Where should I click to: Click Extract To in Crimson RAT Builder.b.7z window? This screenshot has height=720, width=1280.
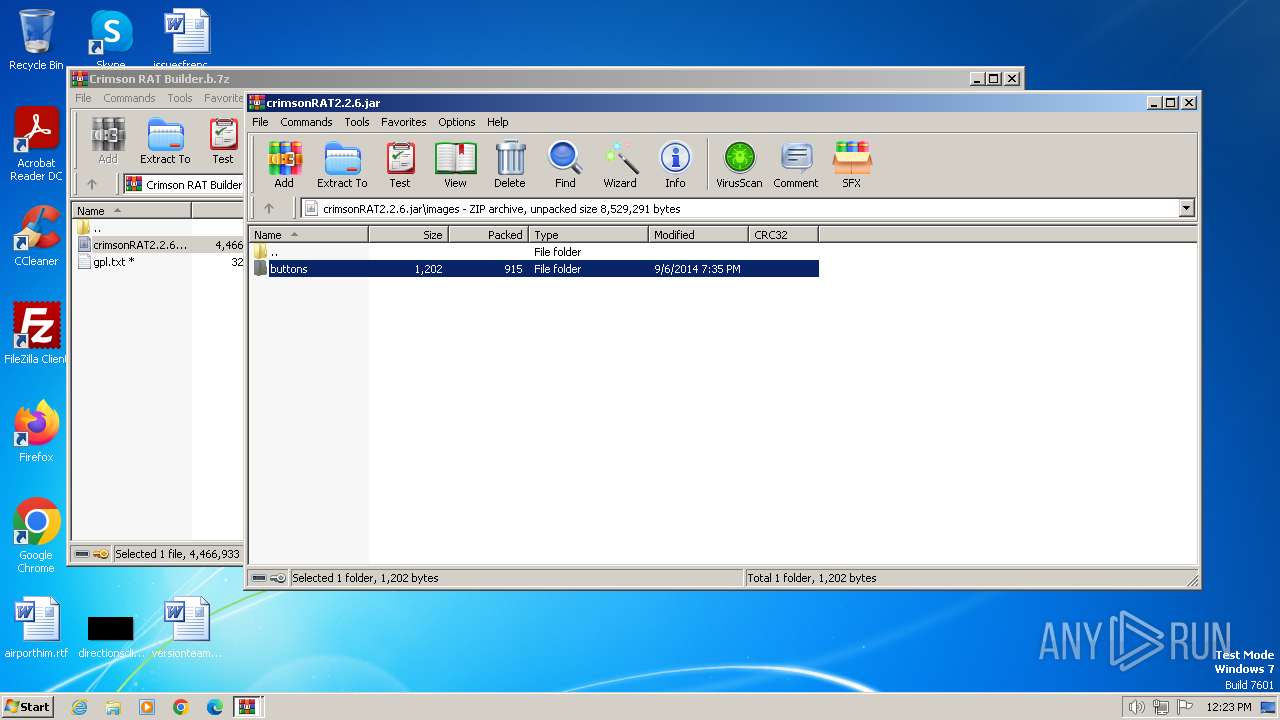coord(165,140)
